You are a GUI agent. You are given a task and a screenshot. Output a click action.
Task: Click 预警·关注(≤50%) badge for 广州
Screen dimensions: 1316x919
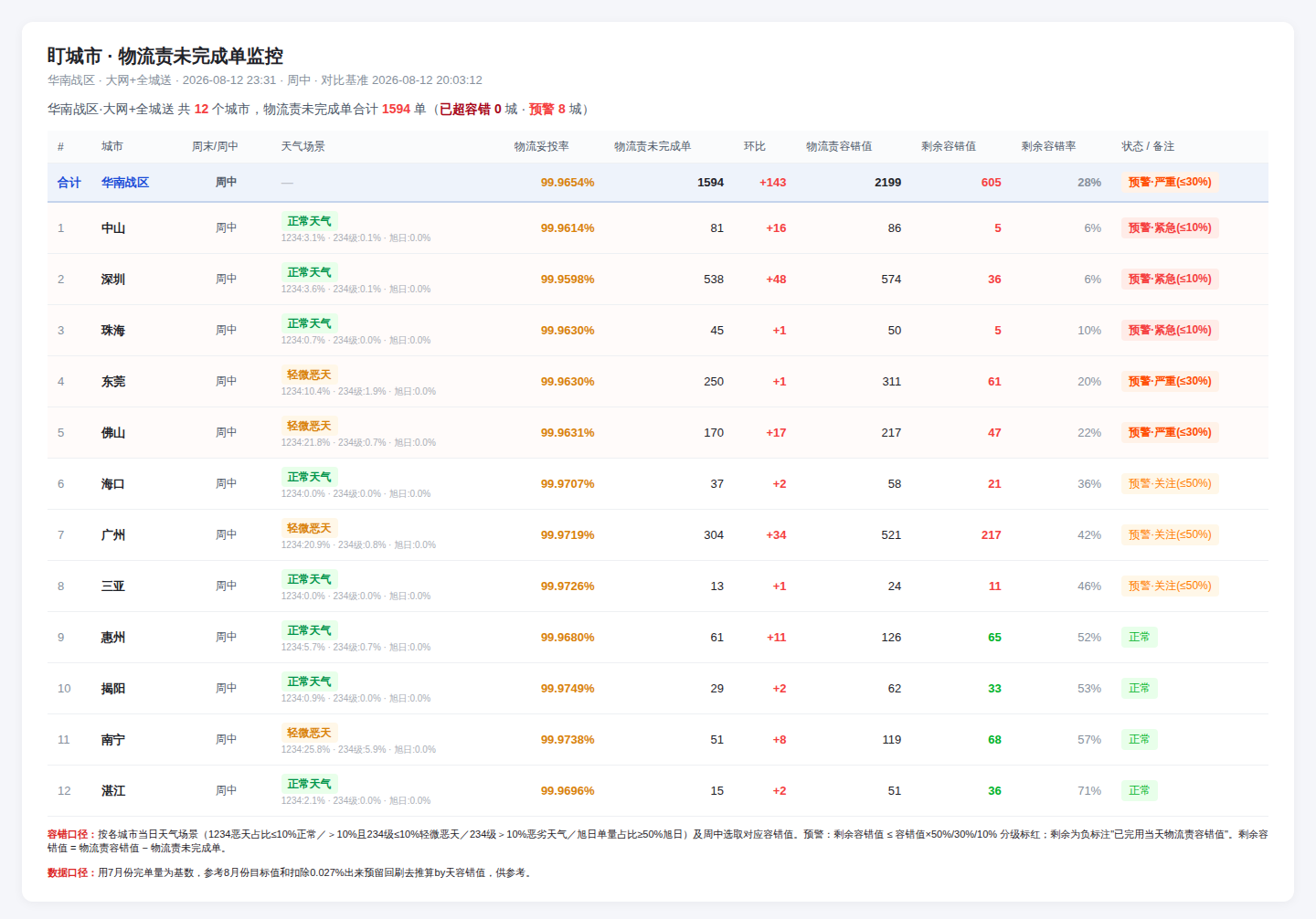pos(1170,534)
